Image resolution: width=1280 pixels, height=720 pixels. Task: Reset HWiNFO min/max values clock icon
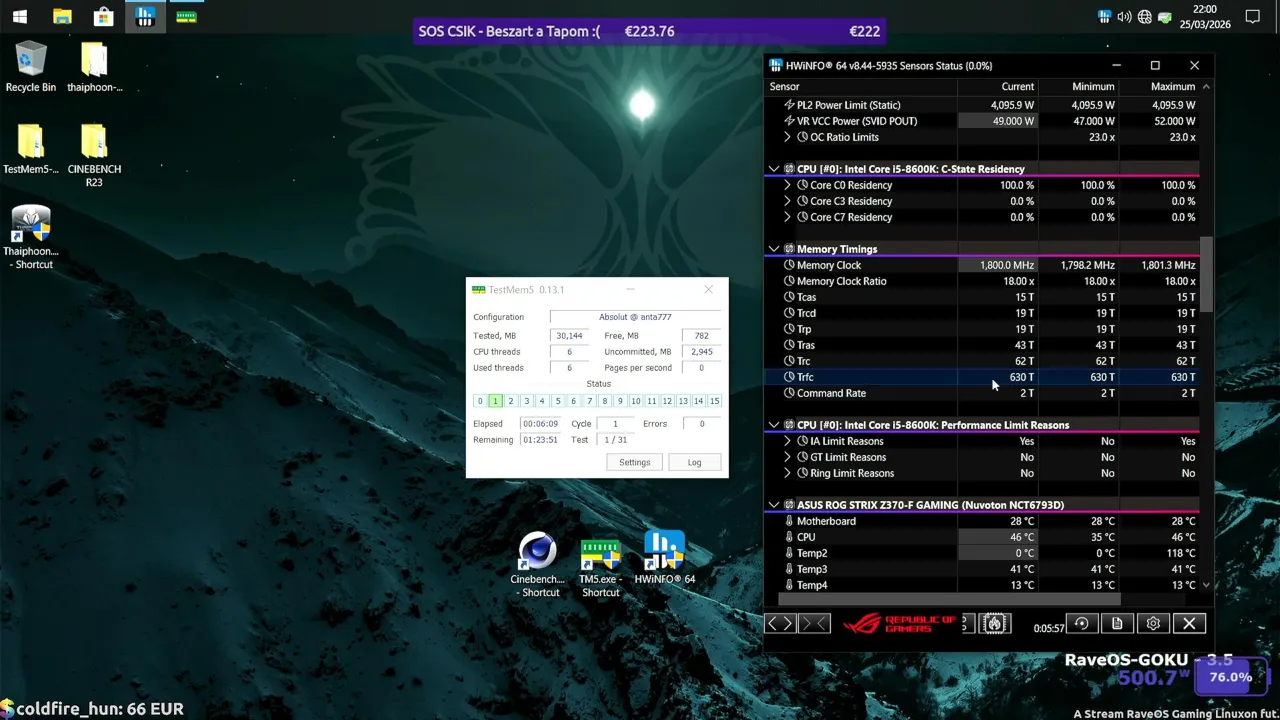tap(1081, 623)
